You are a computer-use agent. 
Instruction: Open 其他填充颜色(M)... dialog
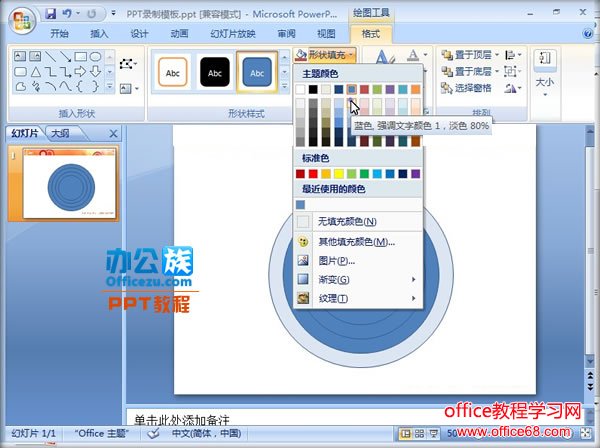(x=358, y=242)
